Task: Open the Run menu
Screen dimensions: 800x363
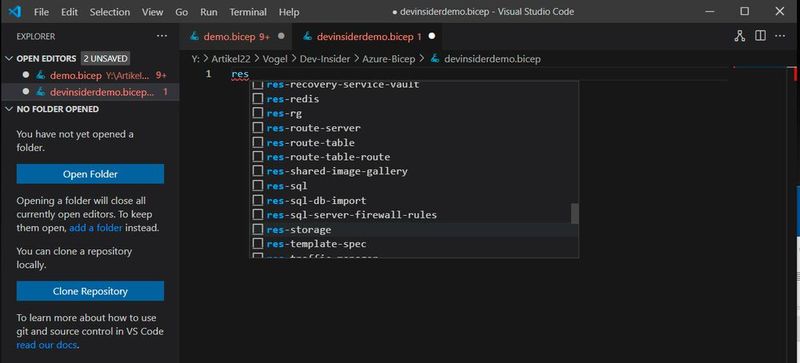Action: tap(209, 12)
